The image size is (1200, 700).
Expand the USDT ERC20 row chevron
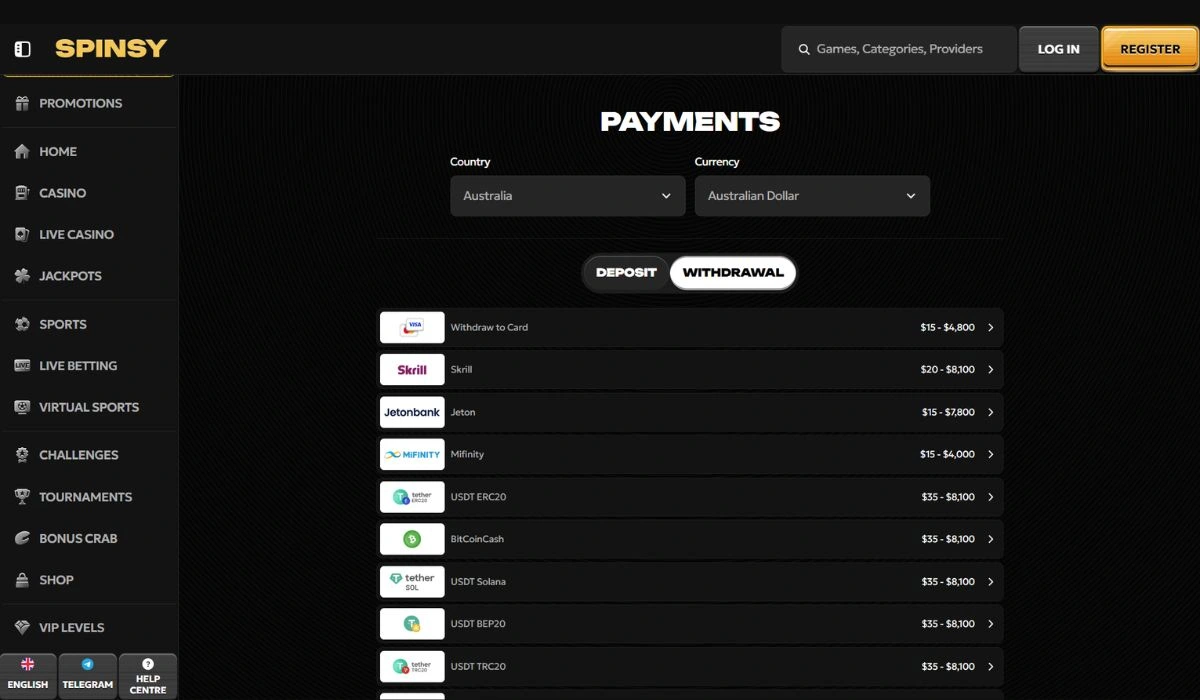coord(990,497)
